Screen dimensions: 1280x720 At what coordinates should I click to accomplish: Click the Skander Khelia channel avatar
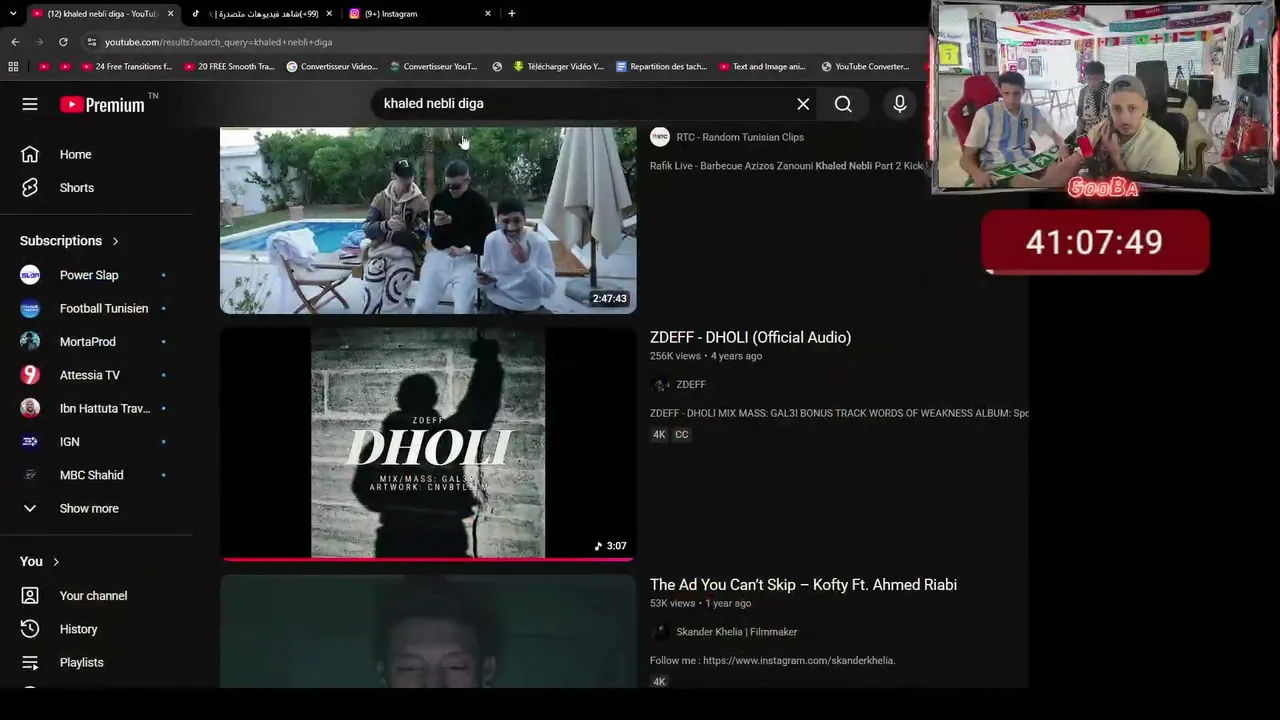click(659, 632)
